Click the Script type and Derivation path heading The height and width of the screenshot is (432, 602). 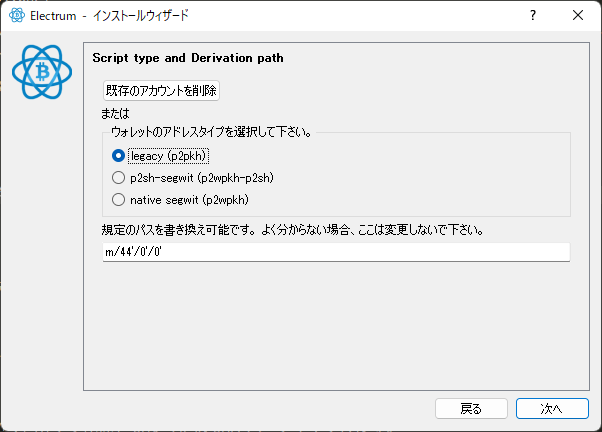188,58
